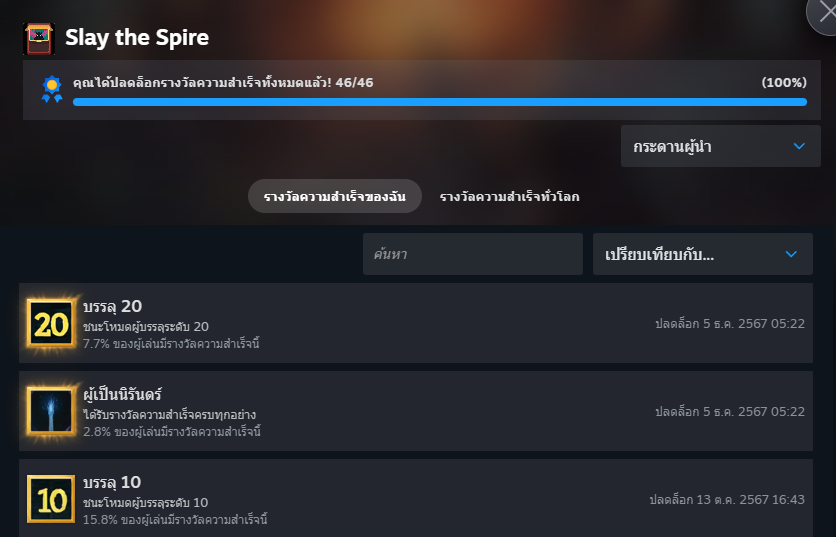Click the 46/46 blue progress bar
Image resolution: width=836 pixels, height=537 pixels.
pos(440,102)
